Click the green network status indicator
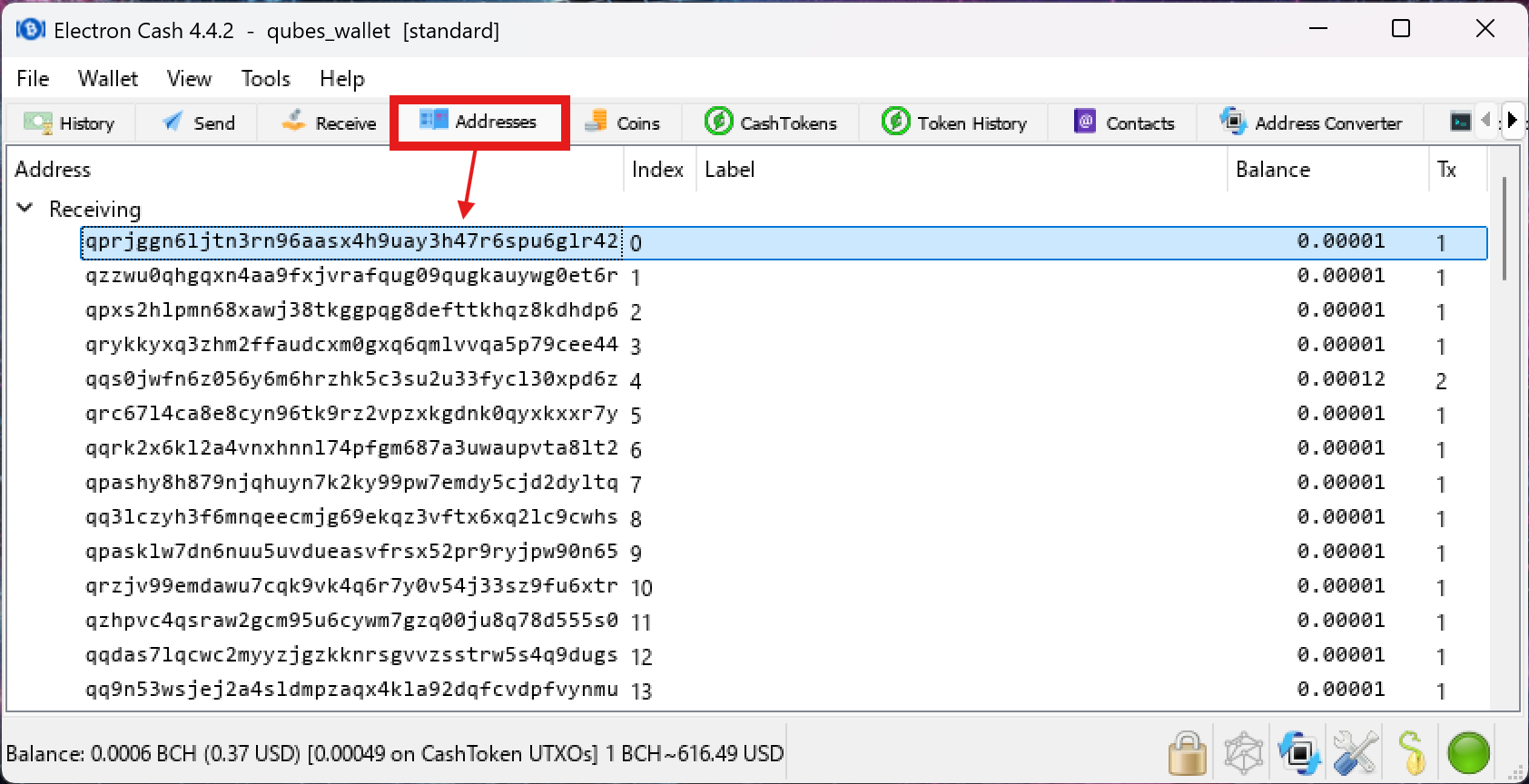The image size is (1529, 784). tap(1469, 753)
